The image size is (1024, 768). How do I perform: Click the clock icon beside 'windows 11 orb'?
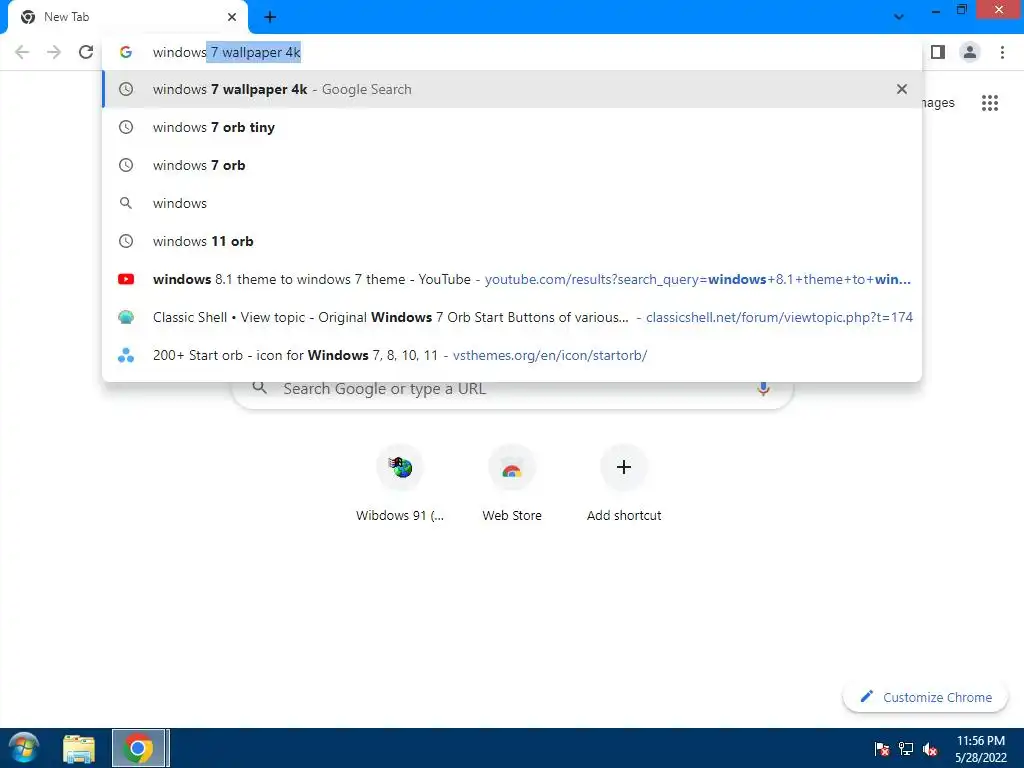coord(126,241)
